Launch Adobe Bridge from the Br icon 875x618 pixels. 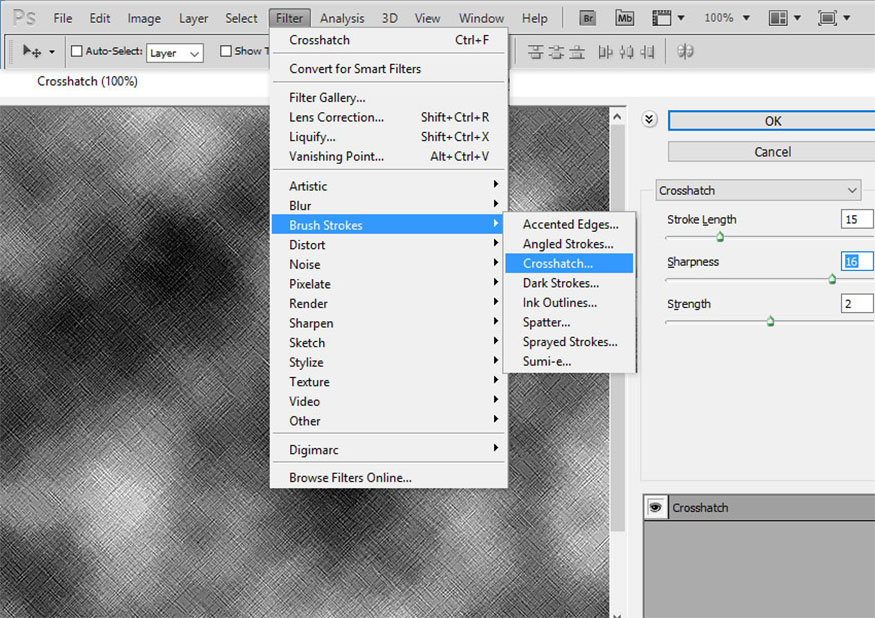point(589,18)
